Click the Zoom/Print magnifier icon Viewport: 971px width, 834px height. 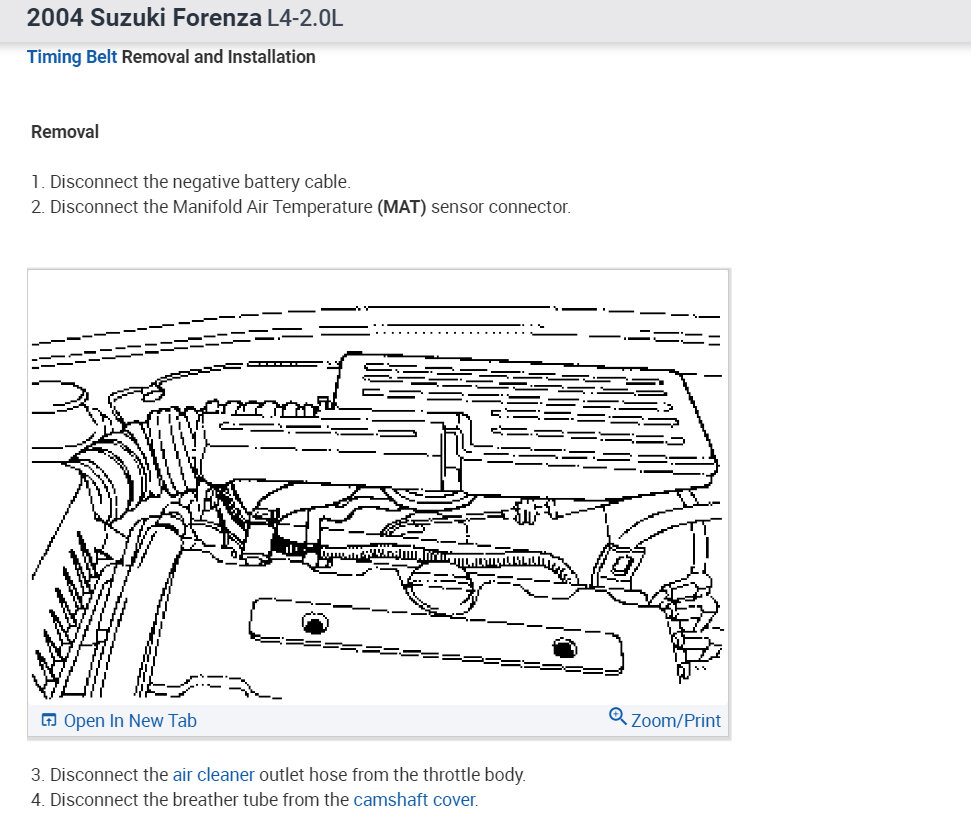617,716
